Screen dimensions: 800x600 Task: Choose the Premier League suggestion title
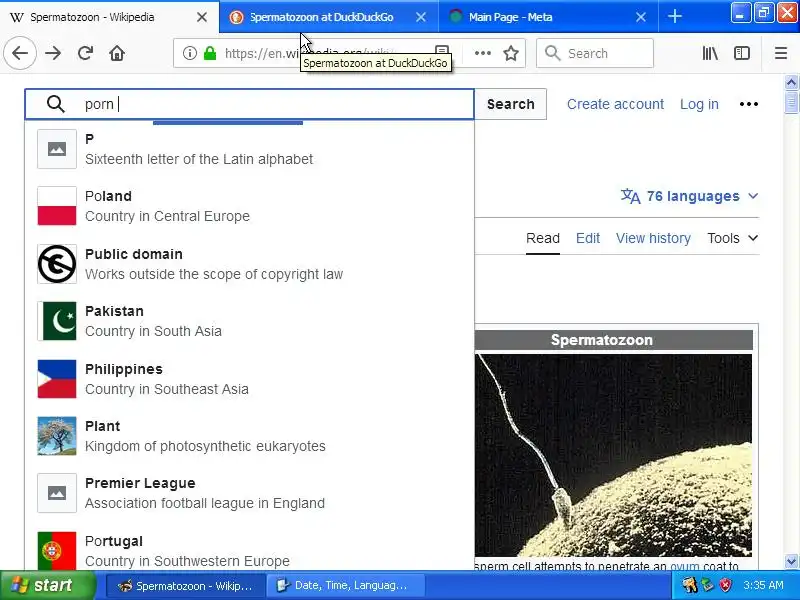pos(140,483)
